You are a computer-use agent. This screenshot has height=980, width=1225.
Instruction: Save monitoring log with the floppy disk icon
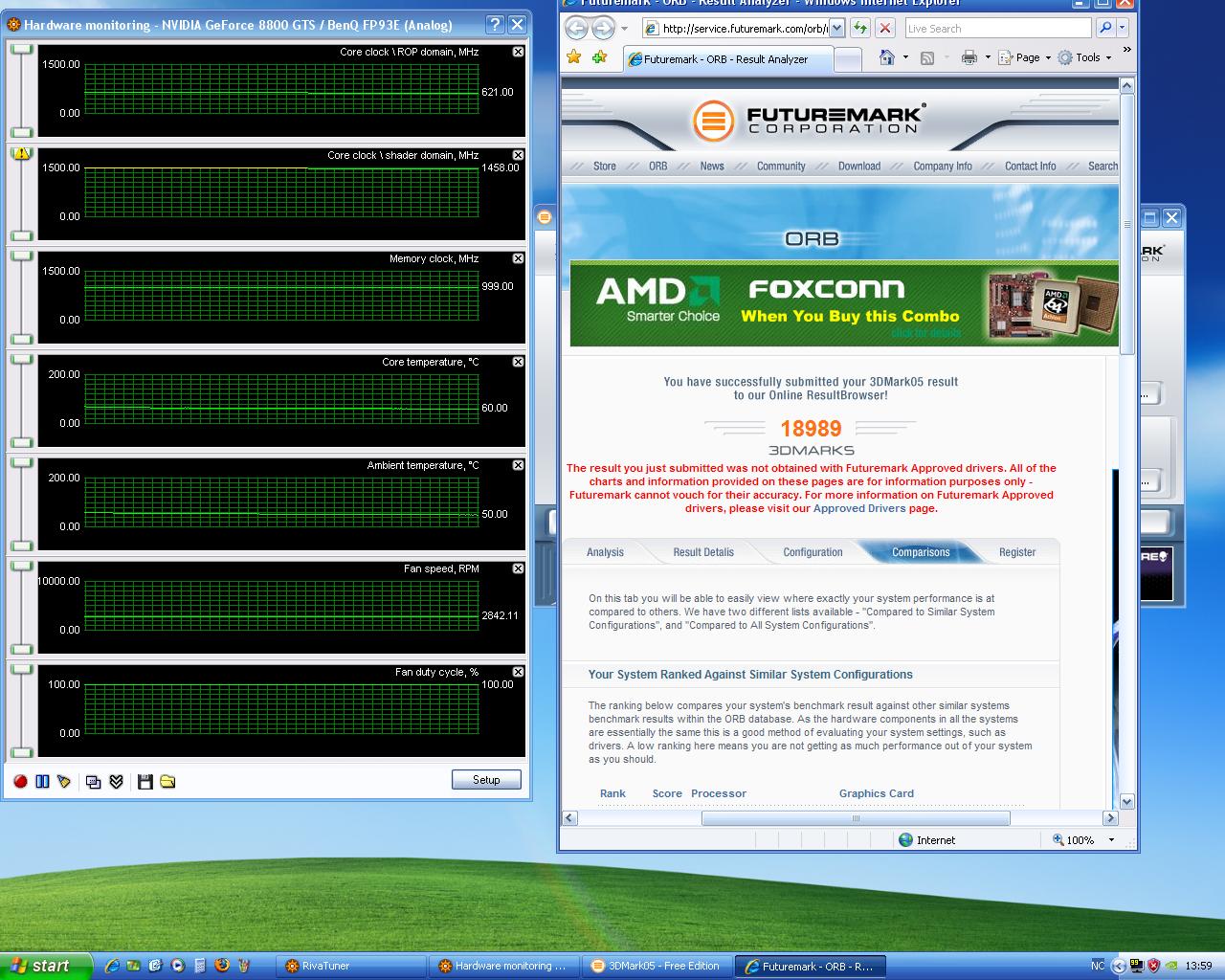coord(145,782)
